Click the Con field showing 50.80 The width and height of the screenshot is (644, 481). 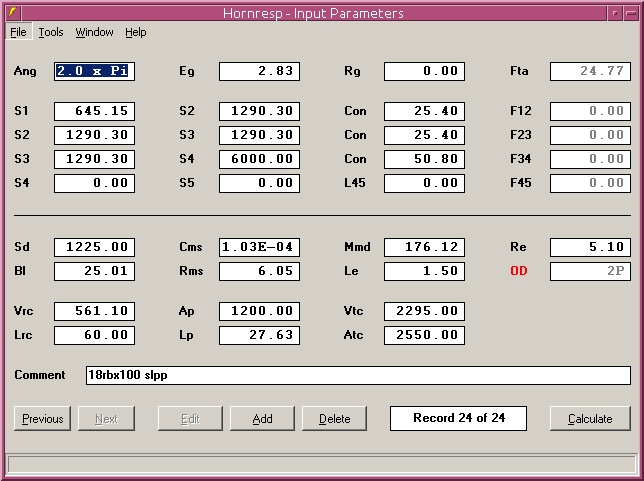tap(425, 159)
